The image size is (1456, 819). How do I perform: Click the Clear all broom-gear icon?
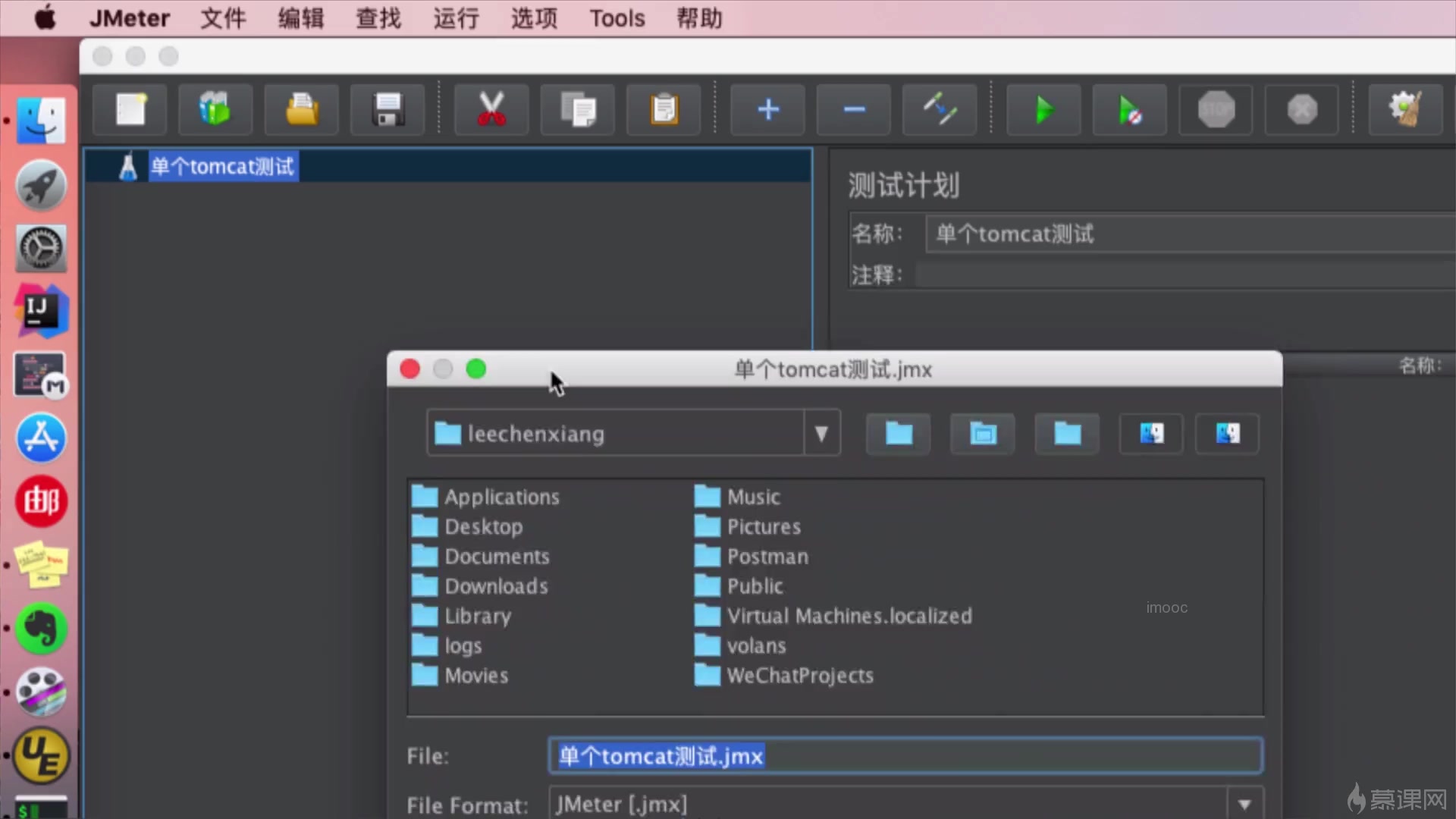pos(1404,110)
